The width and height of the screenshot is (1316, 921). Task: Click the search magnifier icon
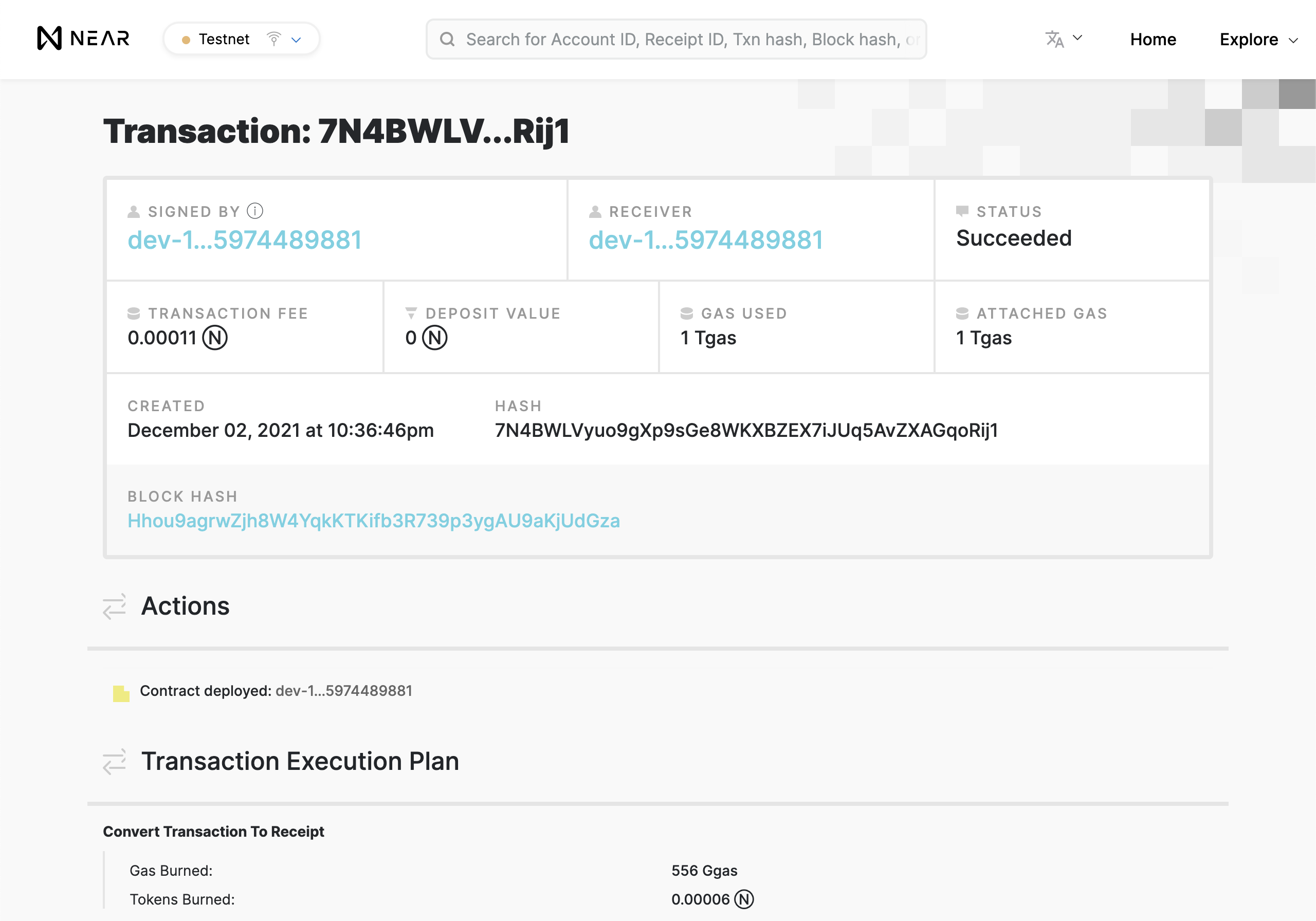[448, 39]
